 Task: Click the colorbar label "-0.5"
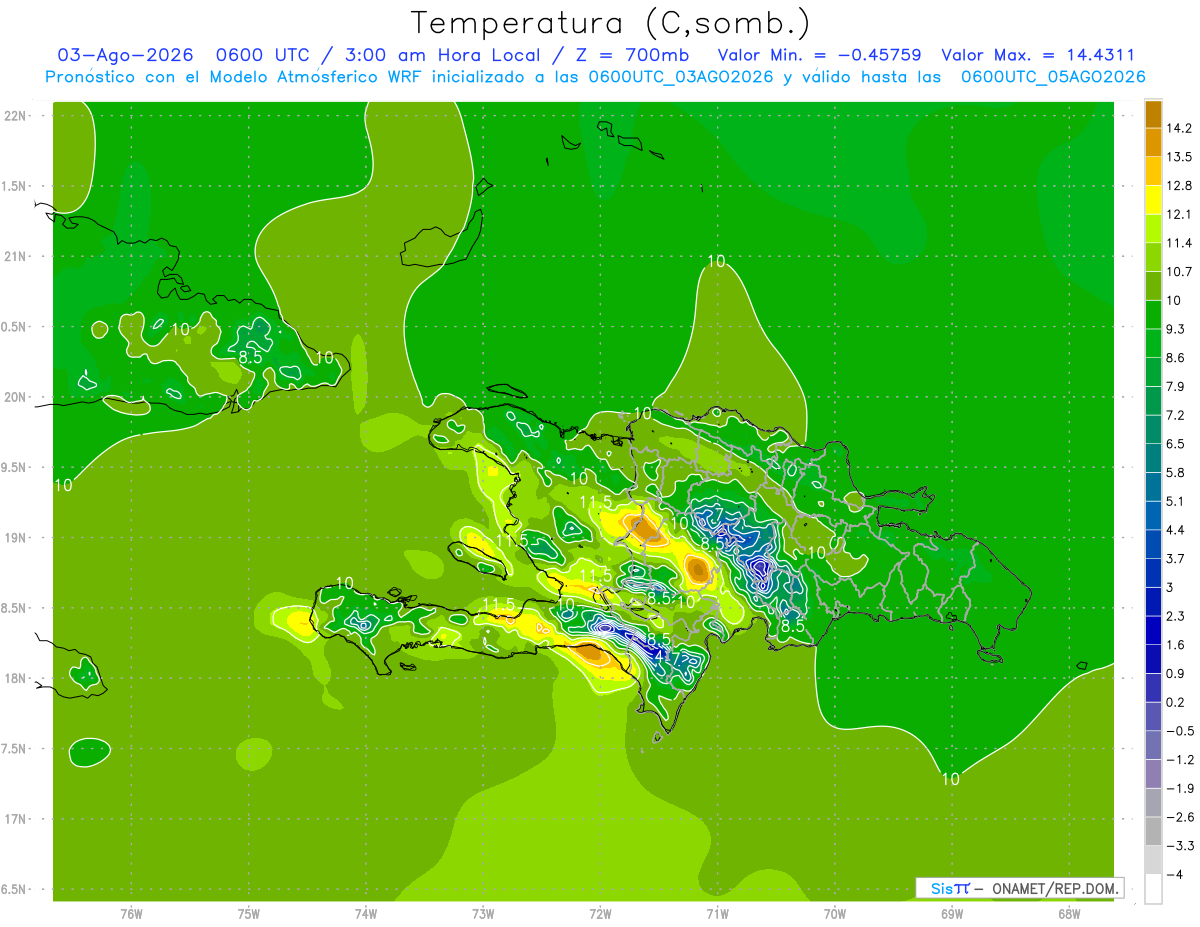1178,730
